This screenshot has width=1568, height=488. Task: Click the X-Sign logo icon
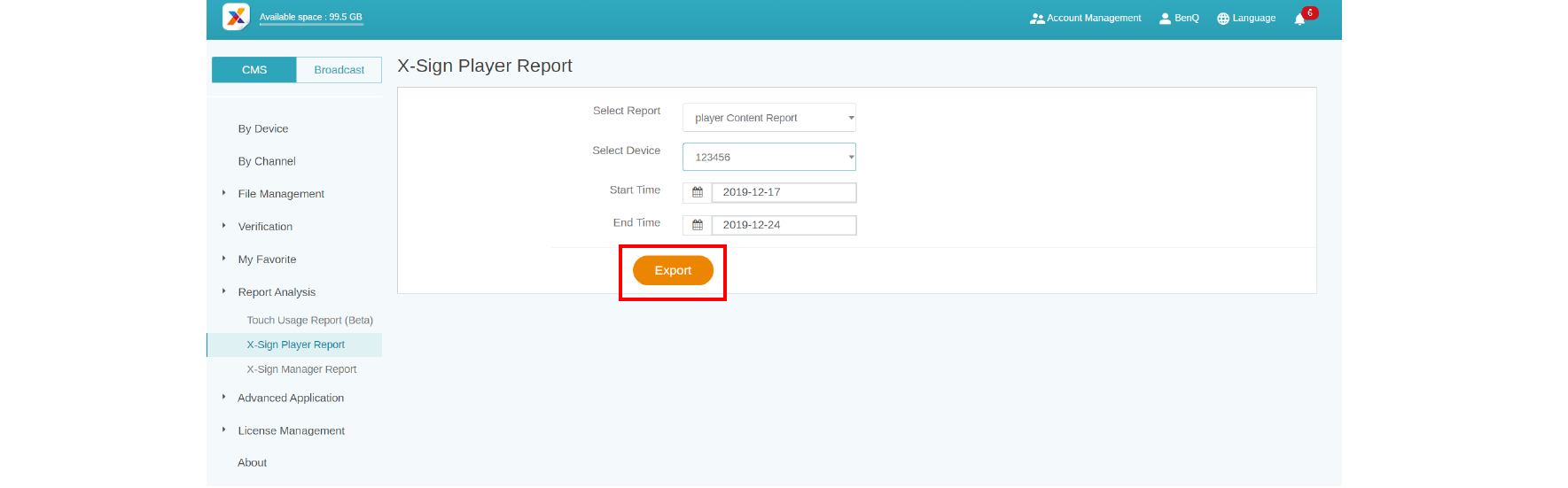point(236,17)
